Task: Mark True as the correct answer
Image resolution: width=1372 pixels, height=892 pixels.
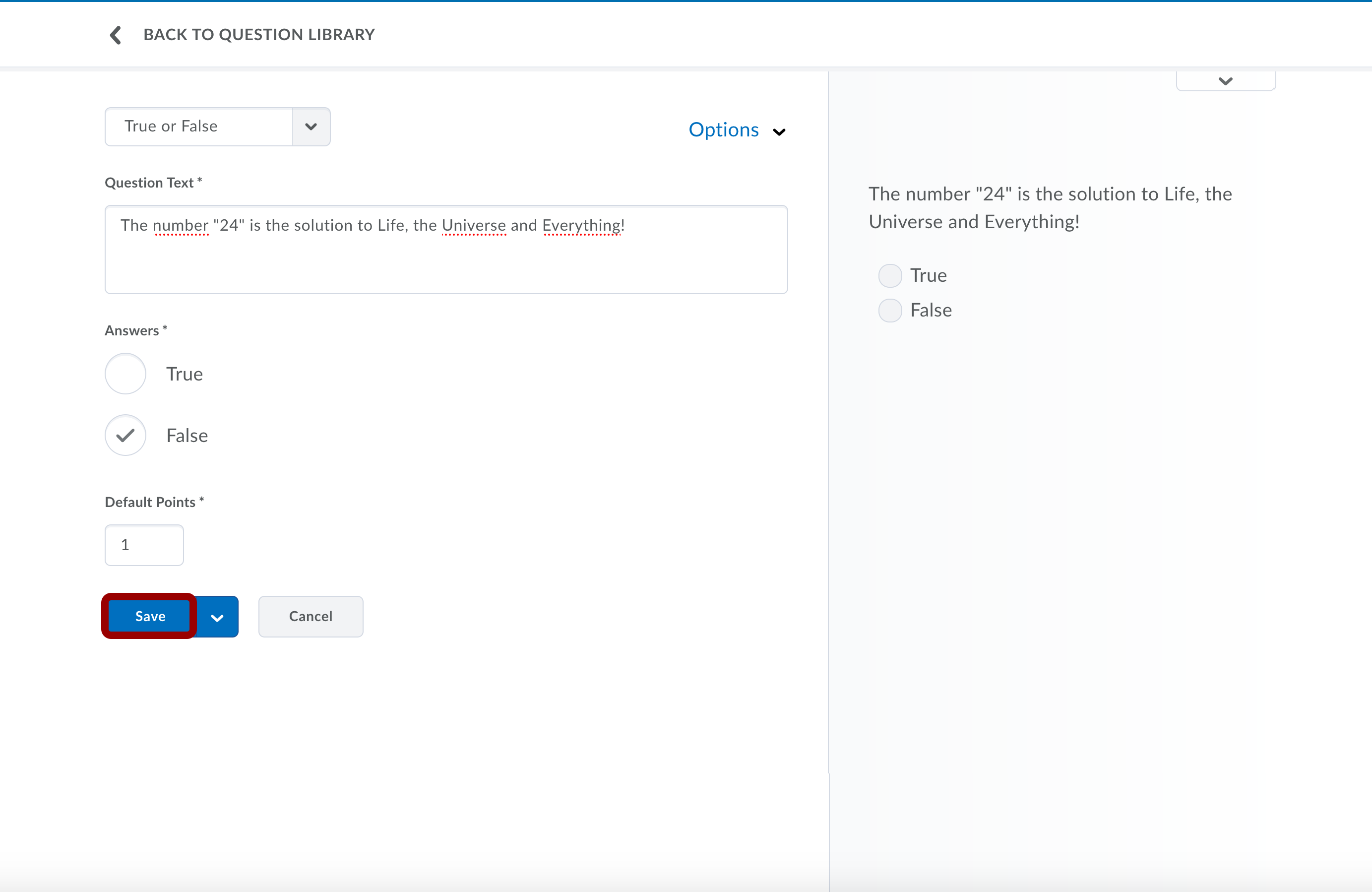Action: pos(125,374)
